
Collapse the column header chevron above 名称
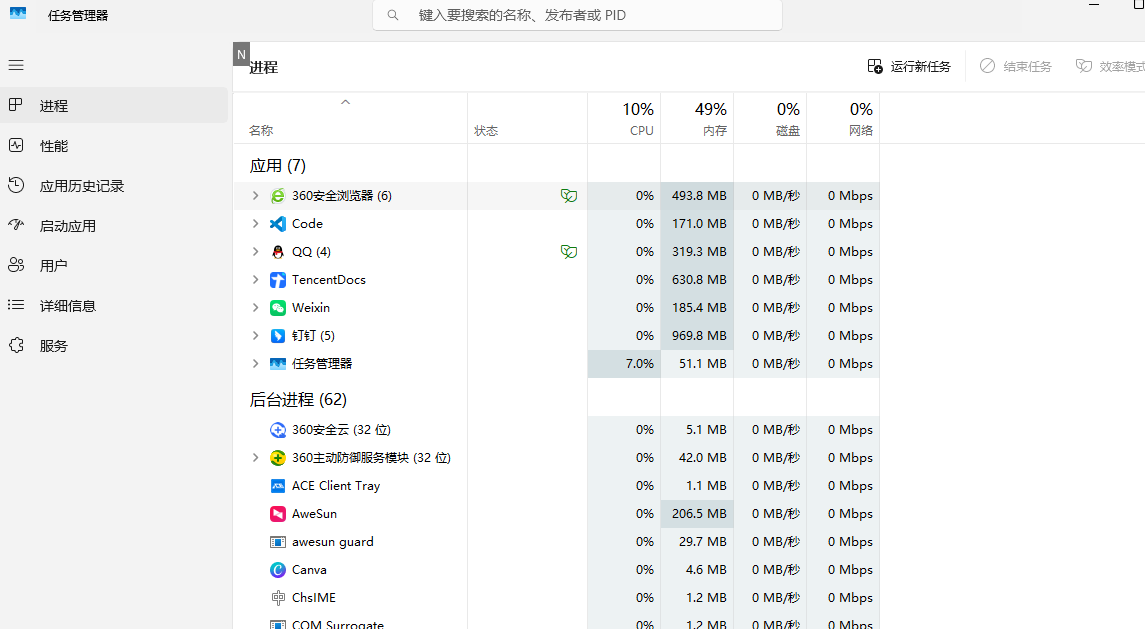[346, 102]
